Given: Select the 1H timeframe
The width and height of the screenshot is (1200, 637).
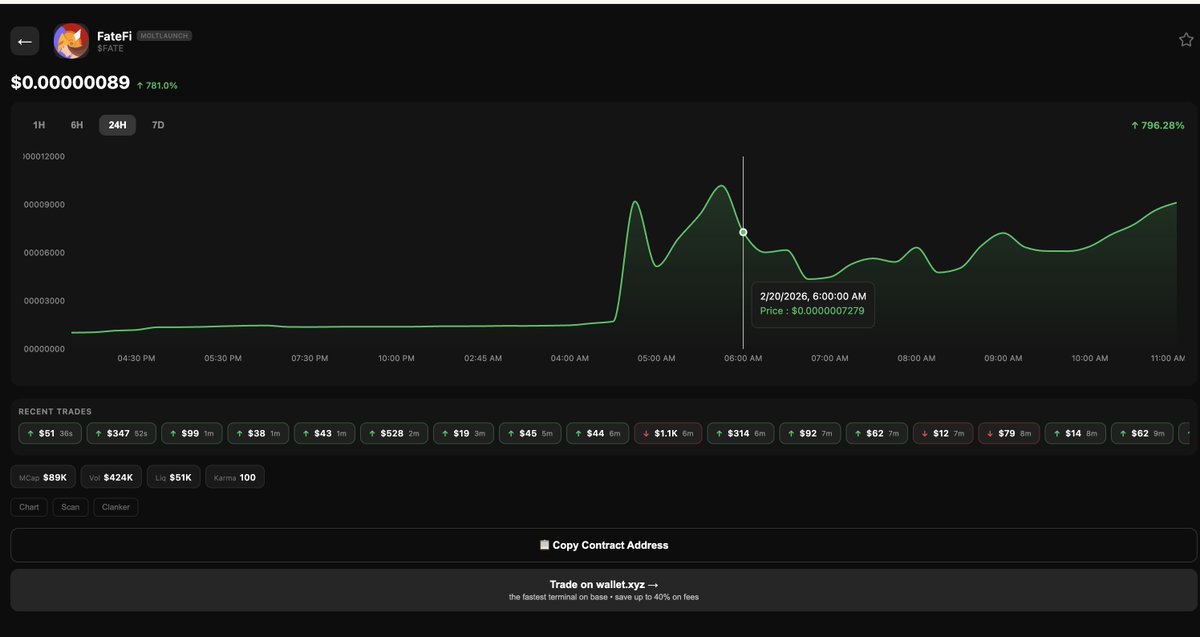Looking at the screenshot, I should (x=39, y=125).
